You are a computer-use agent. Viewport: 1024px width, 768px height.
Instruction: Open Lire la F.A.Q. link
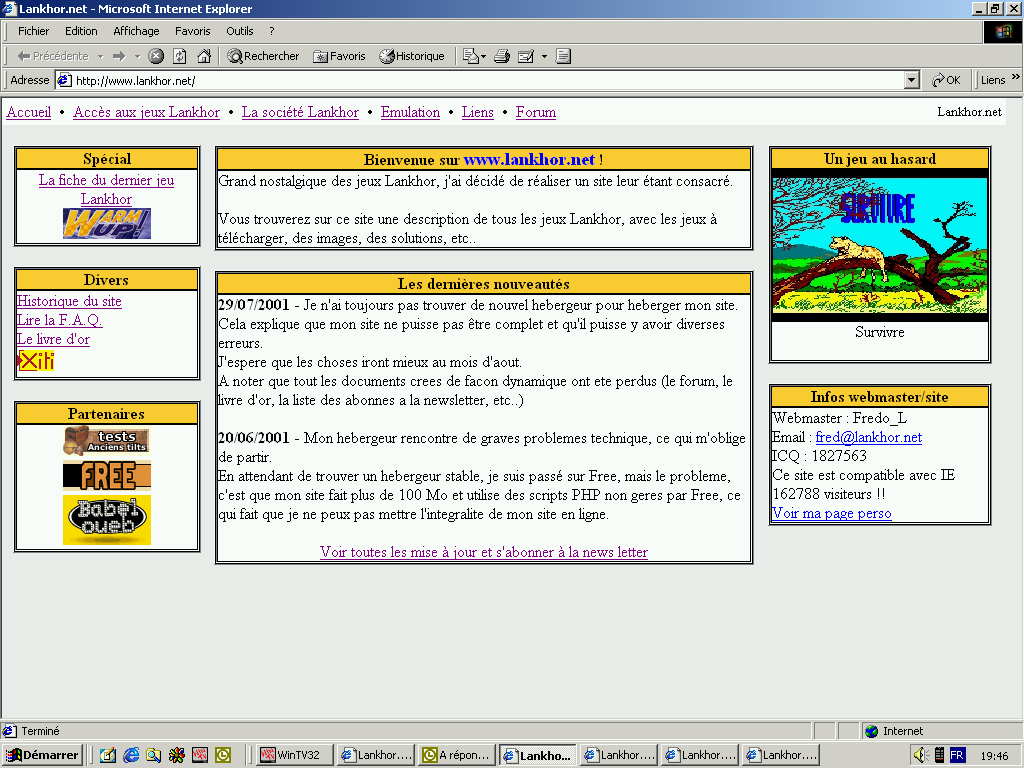pos(59,320)
